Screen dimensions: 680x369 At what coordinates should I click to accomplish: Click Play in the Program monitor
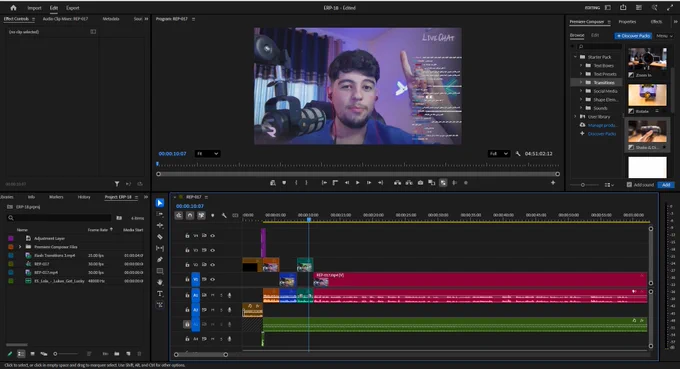tap(358, 183)
